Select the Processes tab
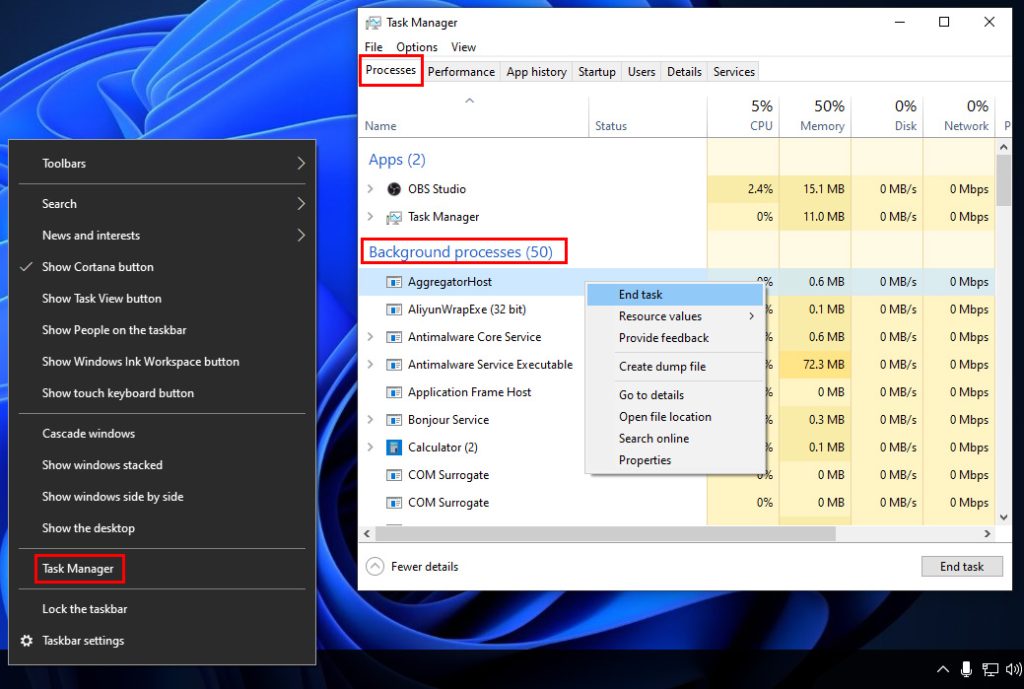The height and width of the screenshot is (689, 1024). coord(391,70)
